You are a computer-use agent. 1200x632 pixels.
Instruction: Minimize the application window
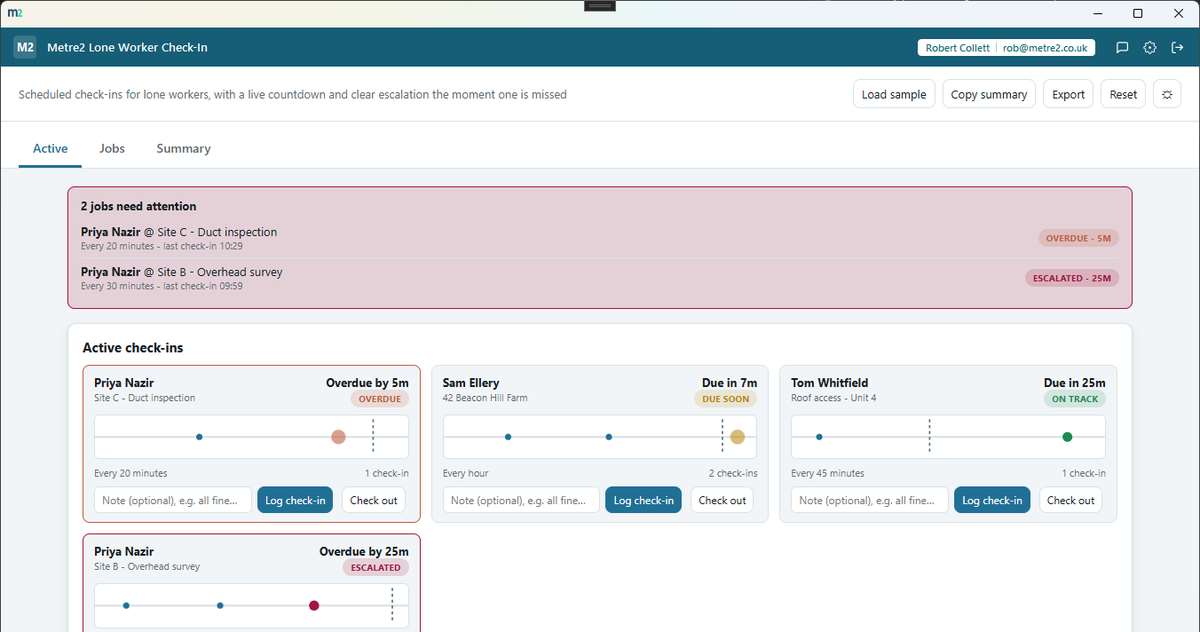click(x=1098, y=13)
